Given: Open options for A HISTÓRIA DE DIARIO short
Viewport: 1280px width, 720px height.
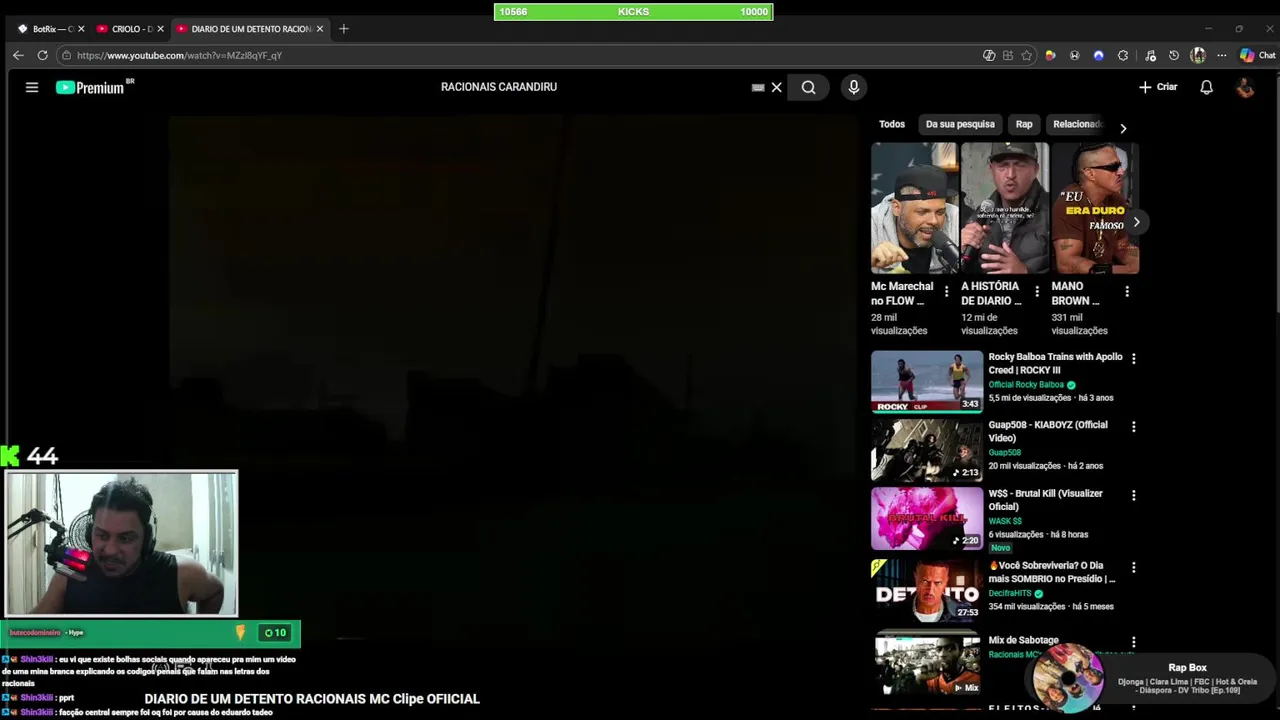Looking at the screenshot, I should [x=1037, y=292].
